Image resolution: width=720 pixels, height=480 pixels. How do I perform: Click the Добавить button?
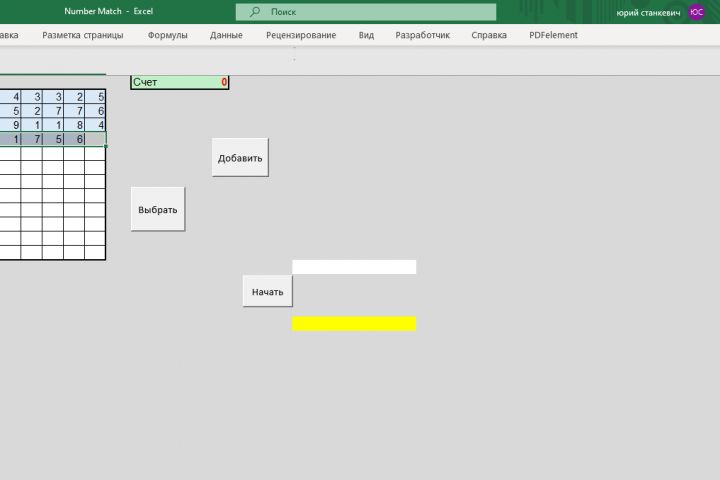point(240,158)
